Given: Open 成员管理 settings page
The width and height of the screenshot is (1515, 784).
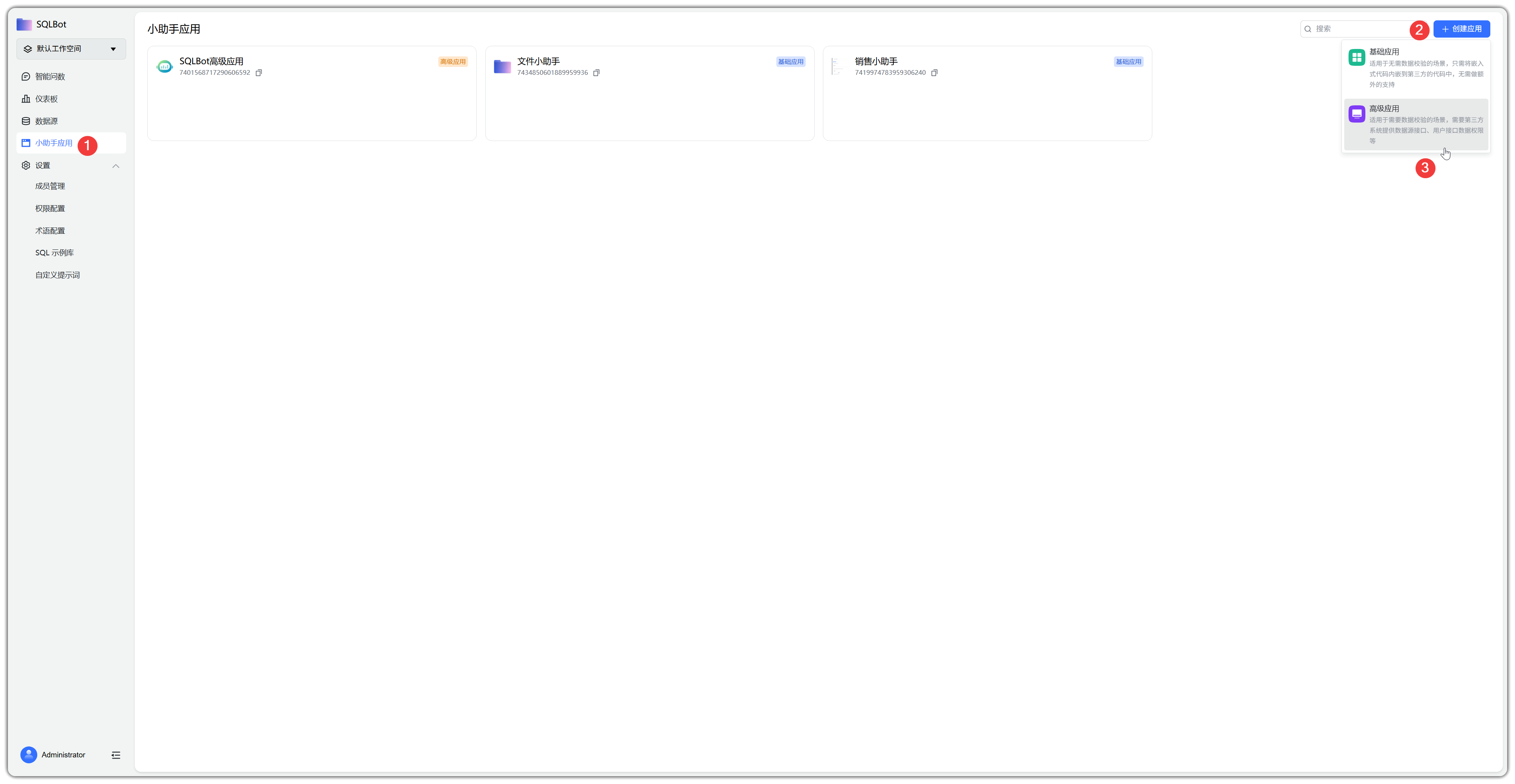Looking at the screenshot, I should point(50,186).
